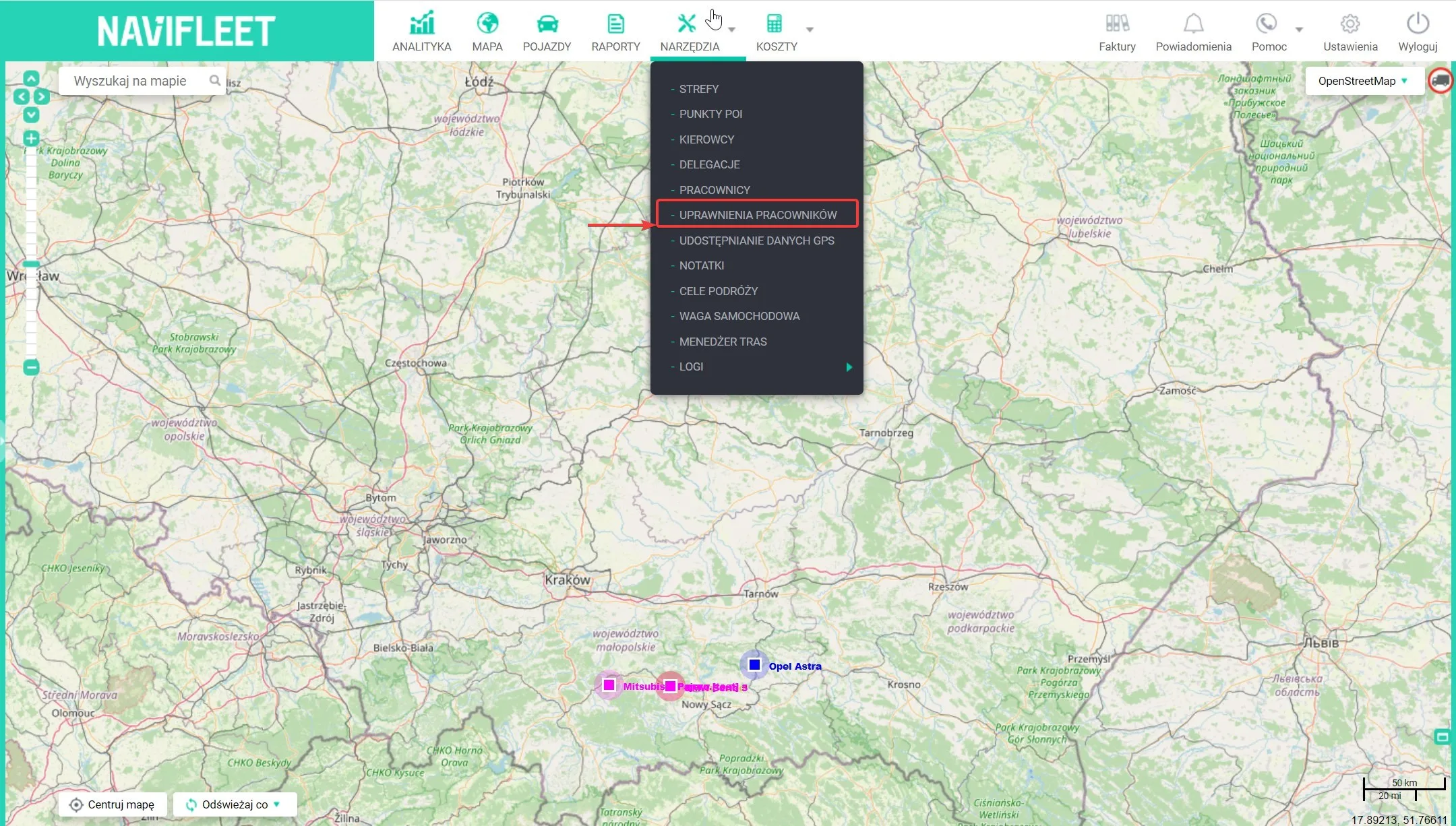
Task: Open the side panel tab on right edge
Action: [1442, 736]
